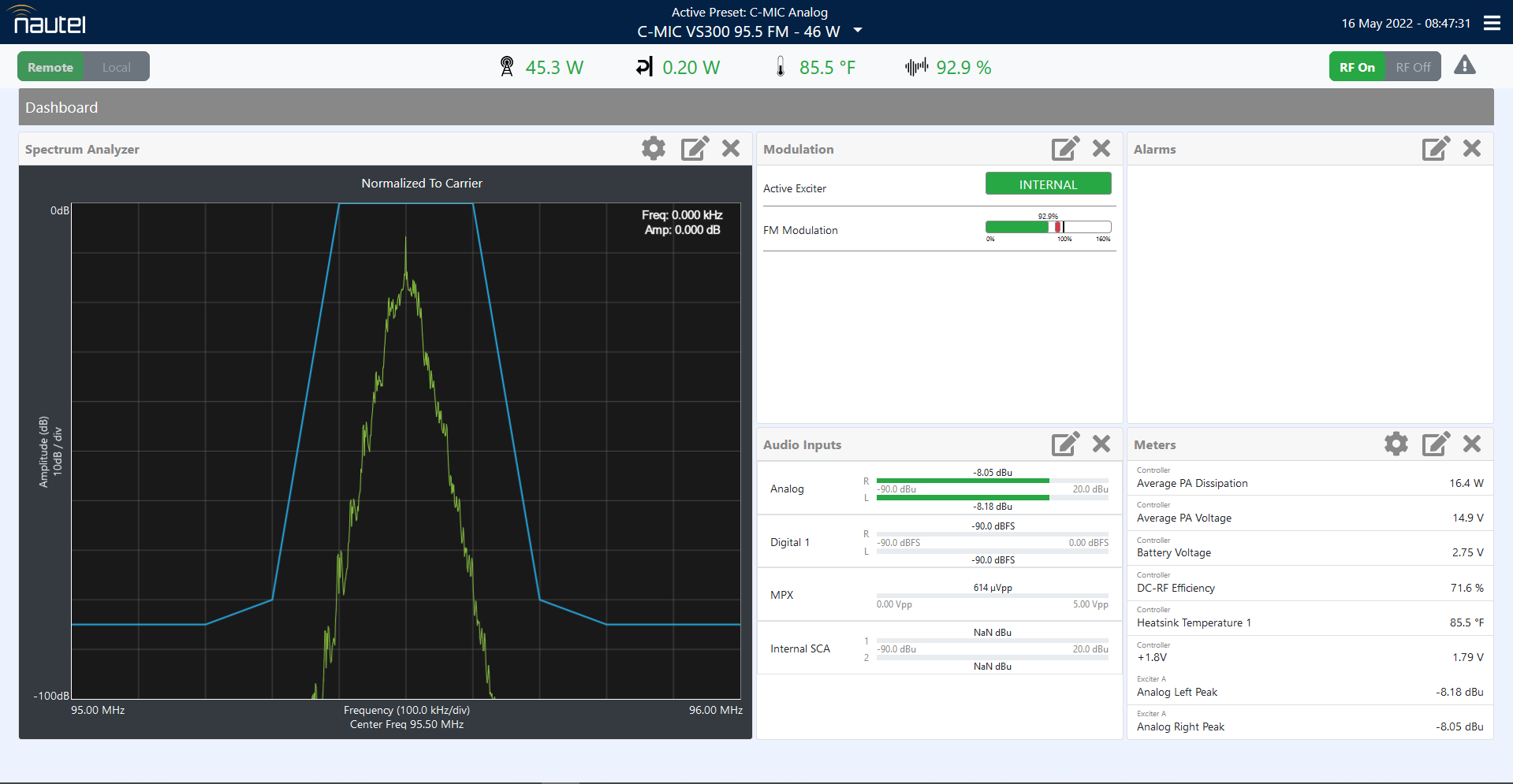Click the Digital 1 audio input label
Viewport: 1513px width, 784px height.
789,542
